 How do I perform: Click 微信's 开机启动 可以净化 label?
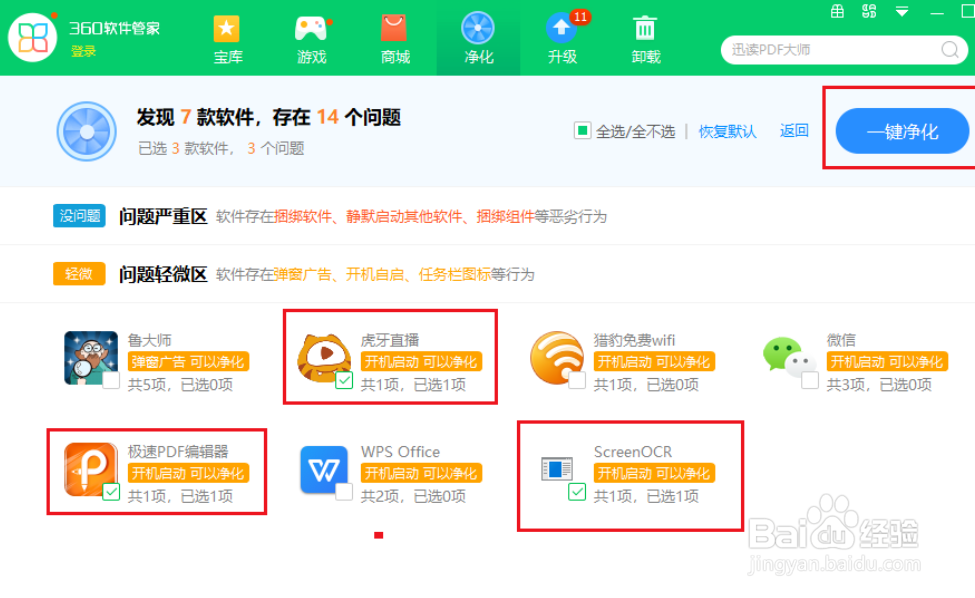click(887, 362)
